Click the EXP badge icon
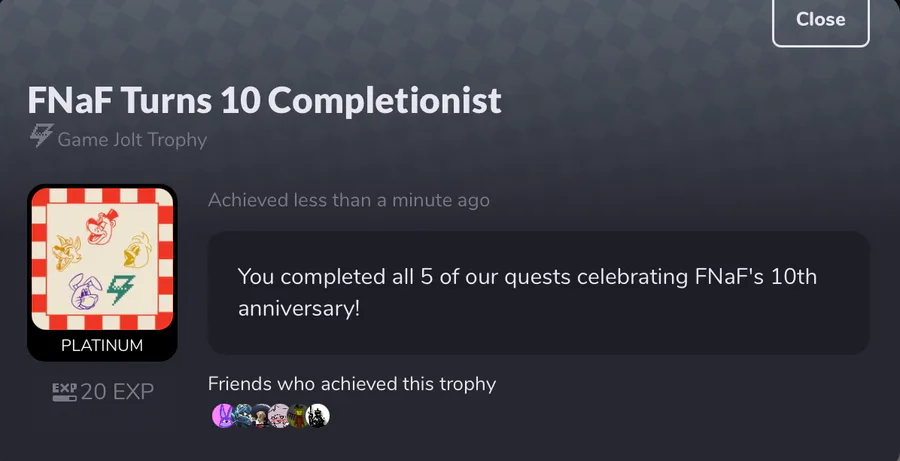 64,392
